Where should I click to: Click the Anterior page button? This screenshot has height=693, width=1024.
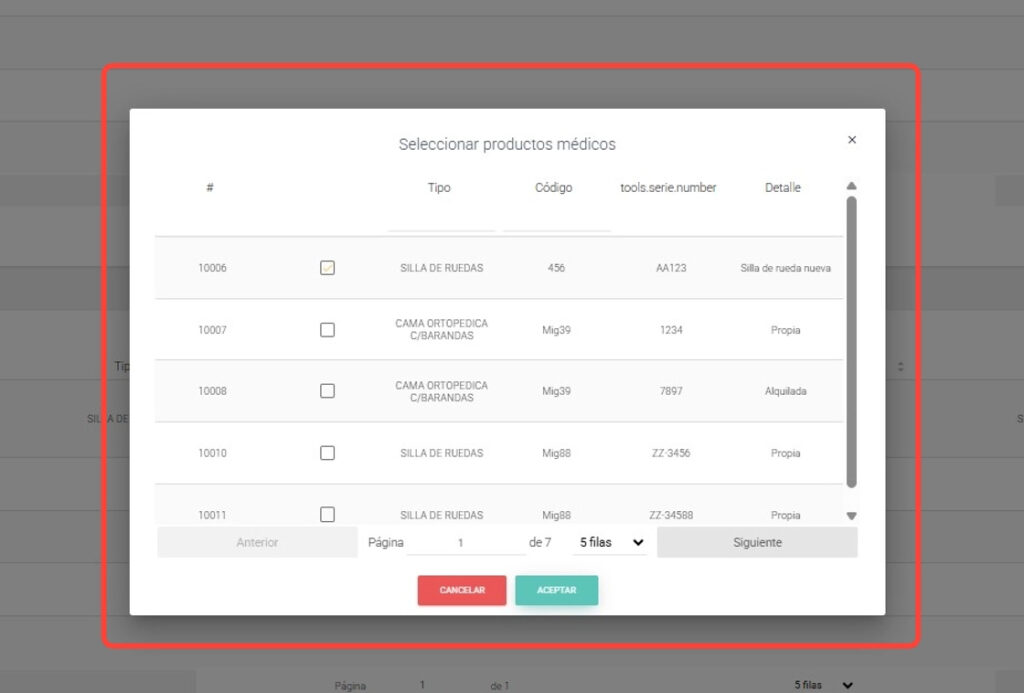pyautogui.click(x=257, y=543)
